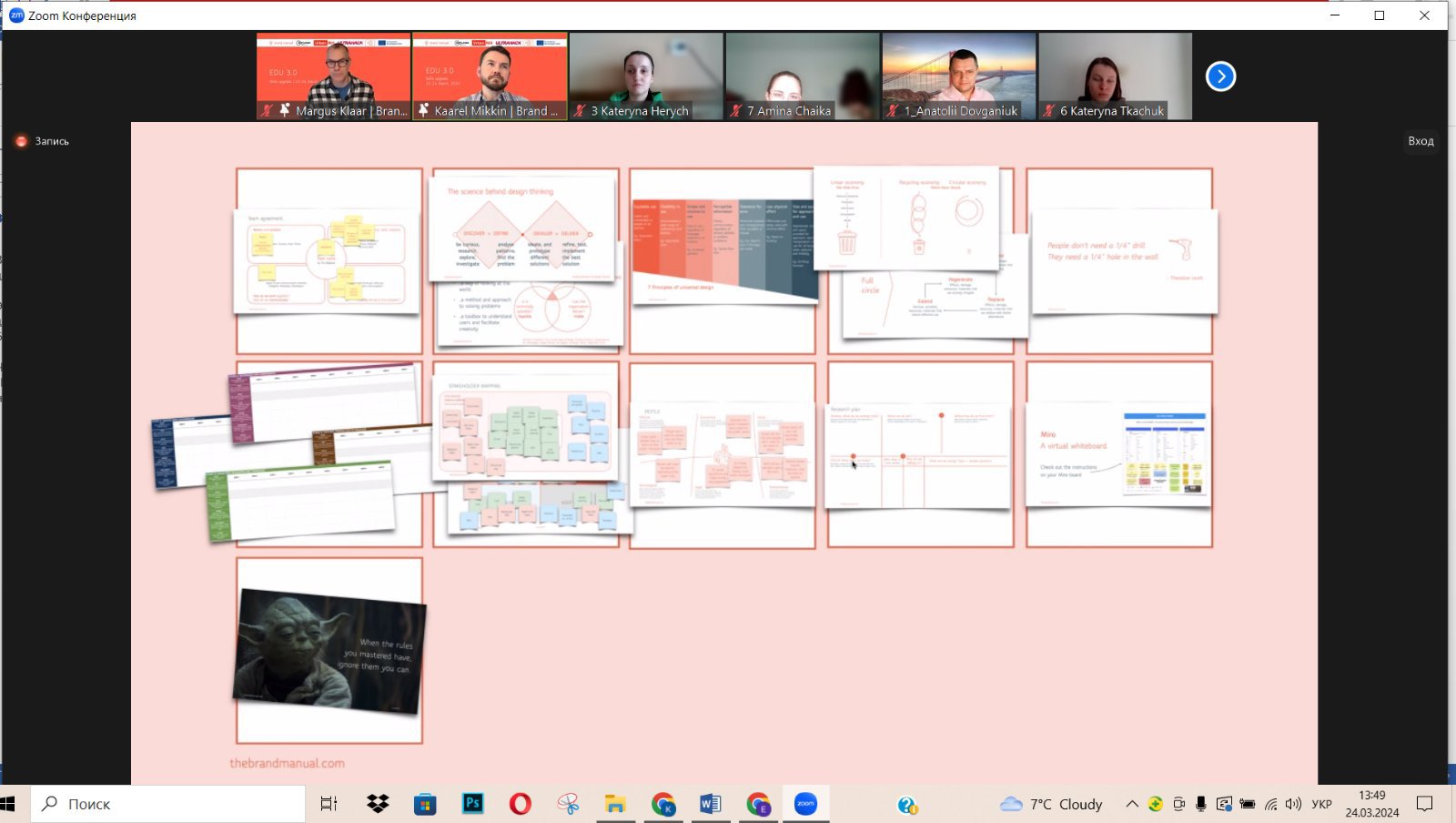Click the Поиск taskbar search field
The width and height of the screenshot is (1456, 823).
point(168,804)
